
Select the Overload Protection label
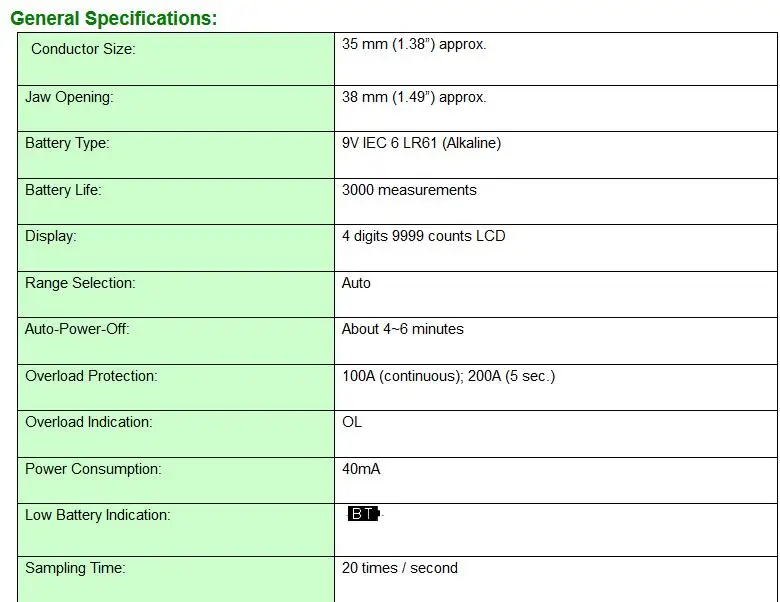91,376
